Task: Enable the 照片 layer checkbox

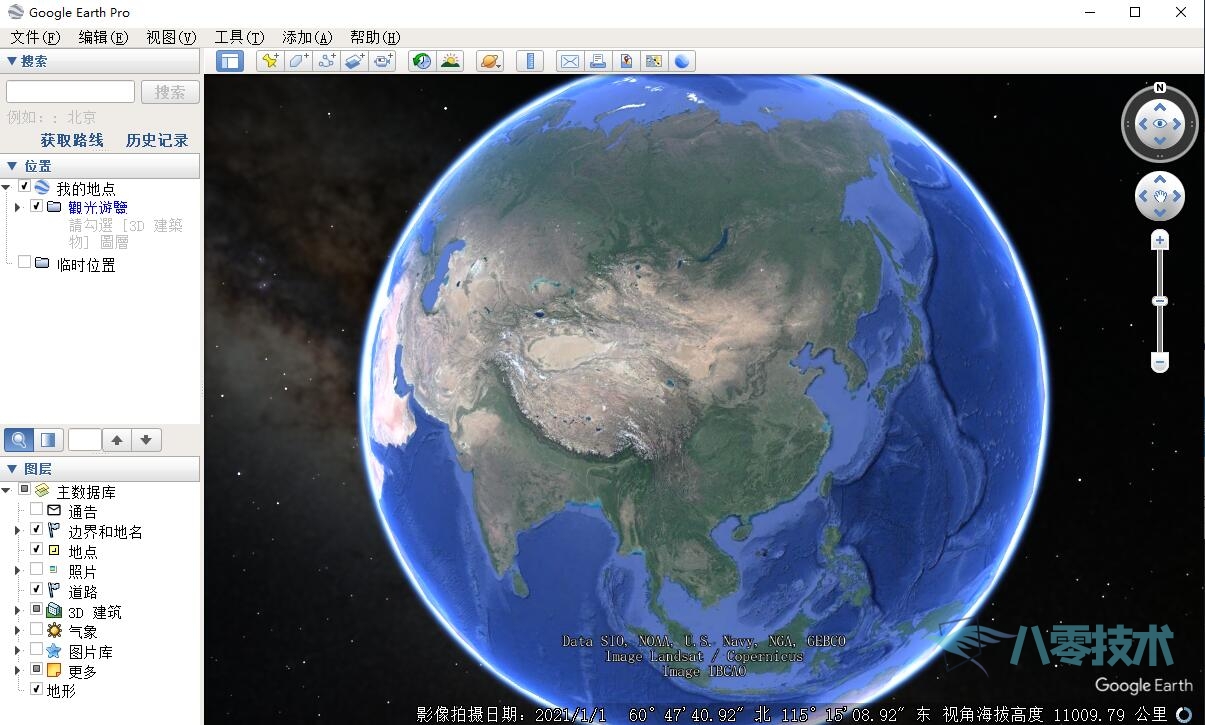Action: point(37,570)
